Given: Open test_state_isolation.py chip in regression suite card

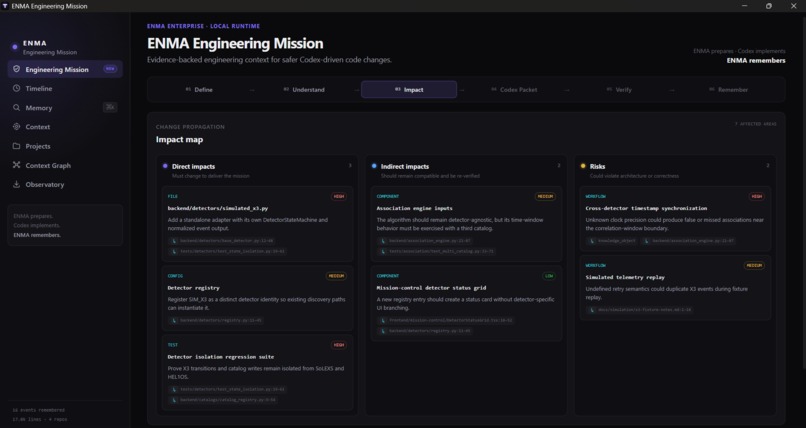Looking at the screenshot, I should (227, 389).
